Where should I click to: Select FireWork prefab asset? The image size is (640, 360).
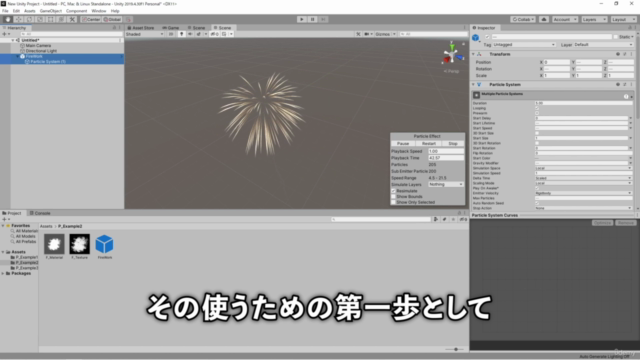pos(104,244)
